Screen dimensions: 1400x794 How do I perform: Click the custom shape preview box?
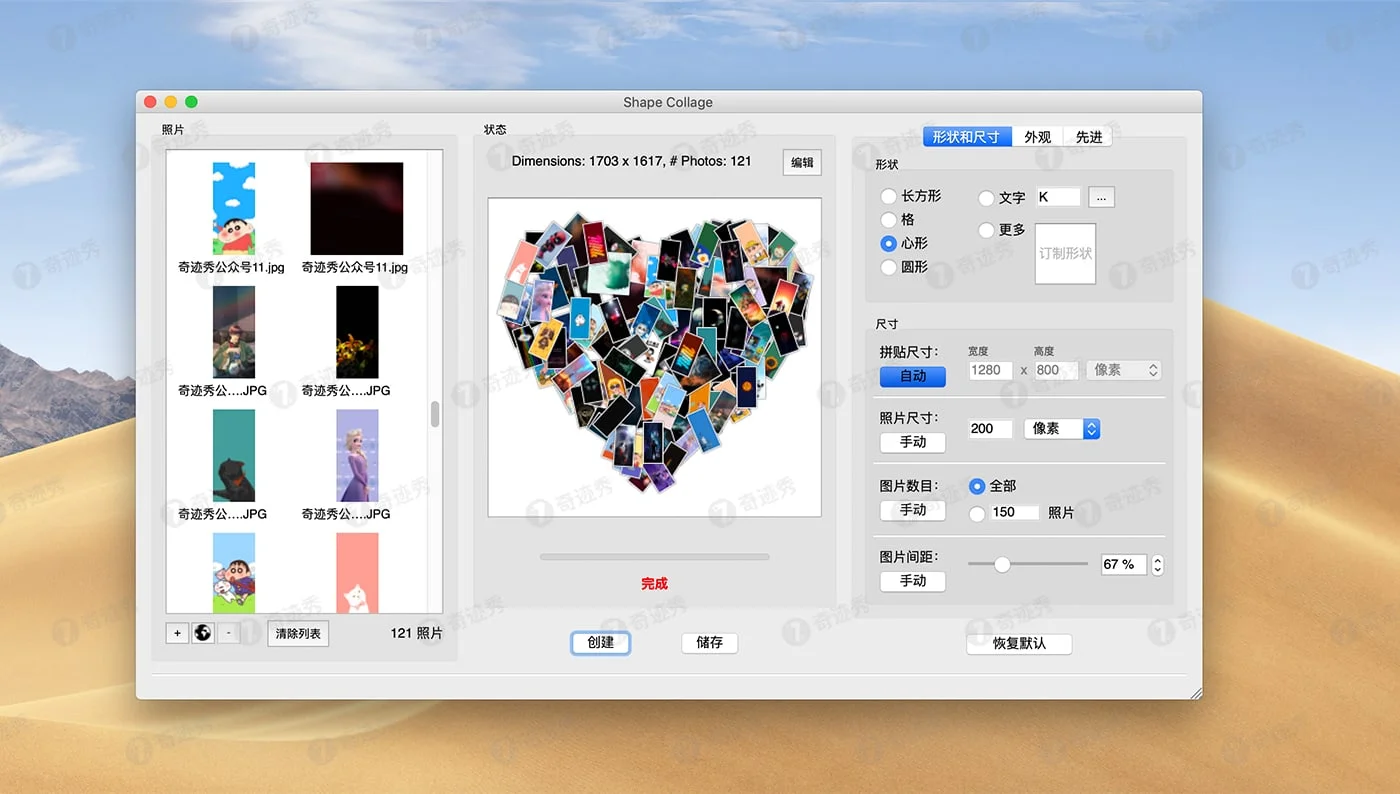[1065, 253]
